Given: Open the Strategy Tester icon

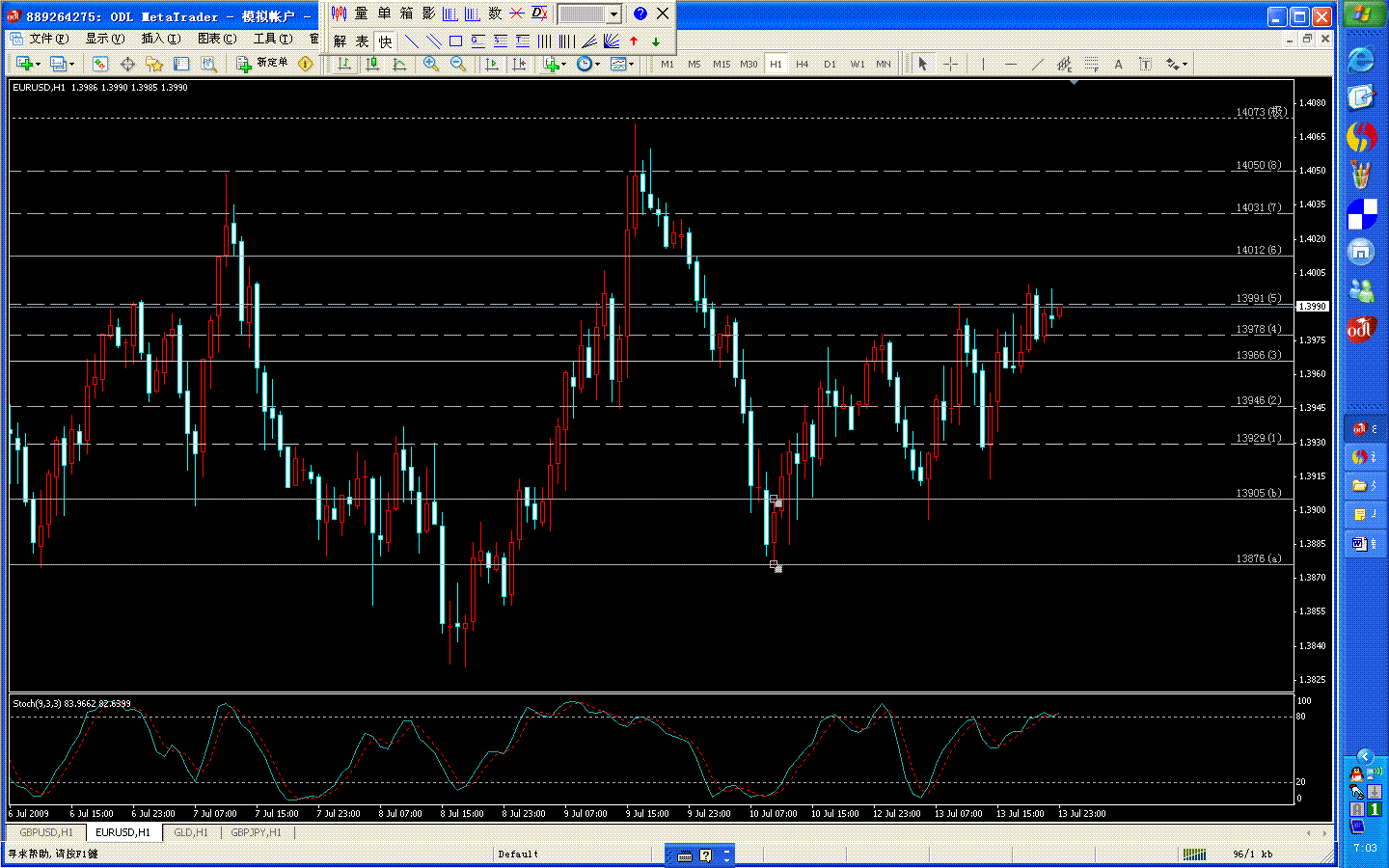Looking at the screenshot, I should tap(207, 64).
